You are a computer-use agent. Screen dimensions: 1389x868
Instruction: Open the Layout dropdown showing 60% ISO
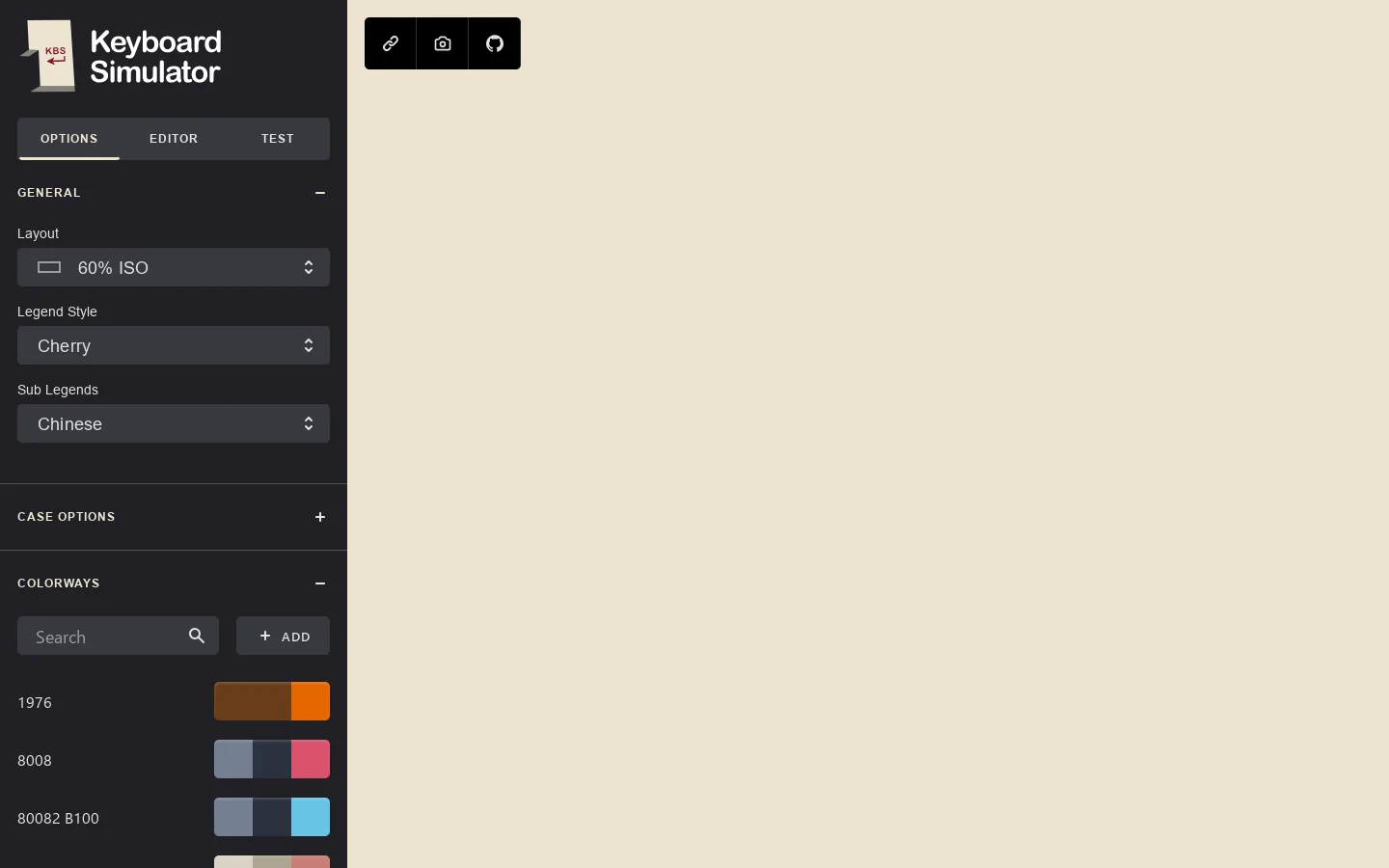(174, 267)
